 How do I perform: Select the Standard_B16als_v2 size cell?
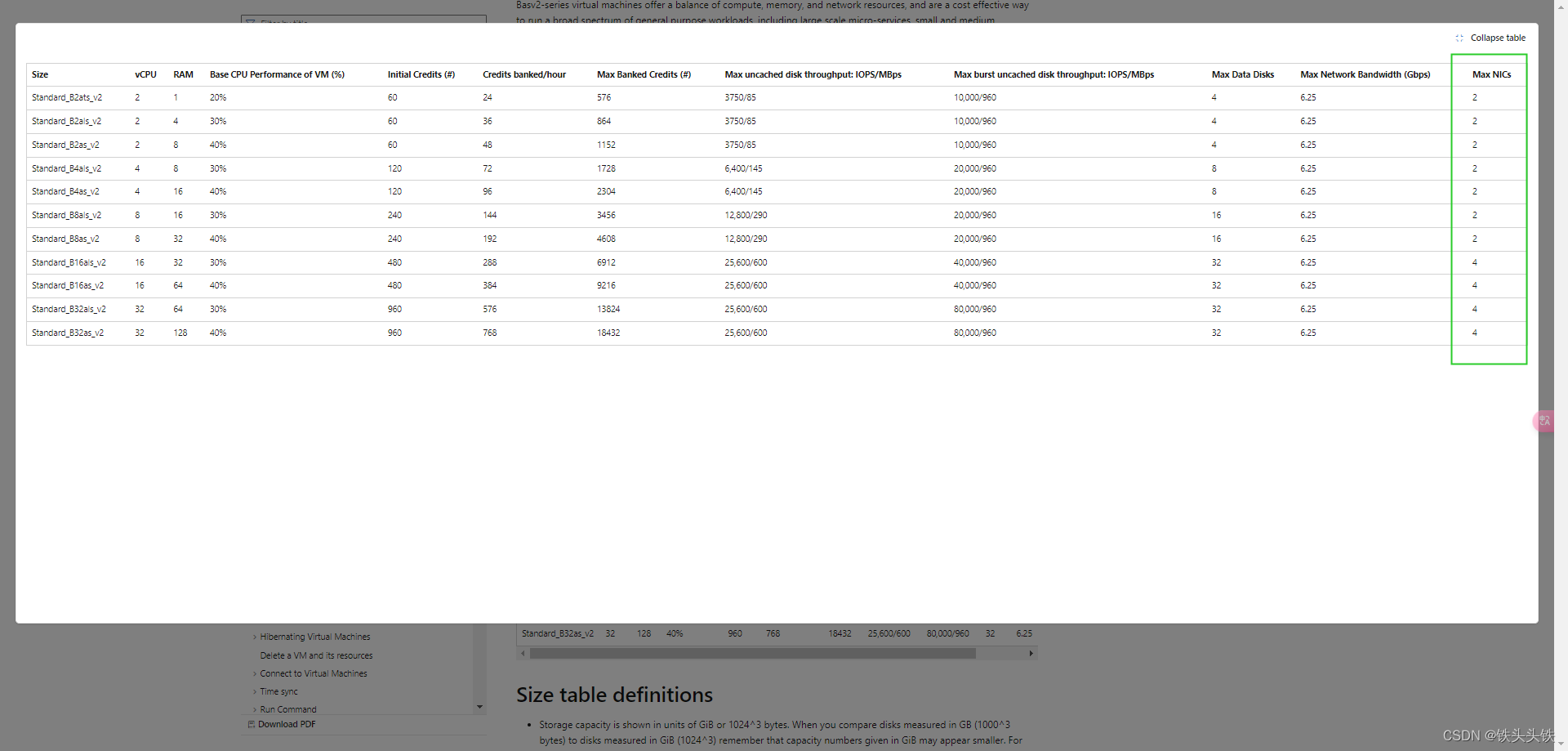(69, 262)
